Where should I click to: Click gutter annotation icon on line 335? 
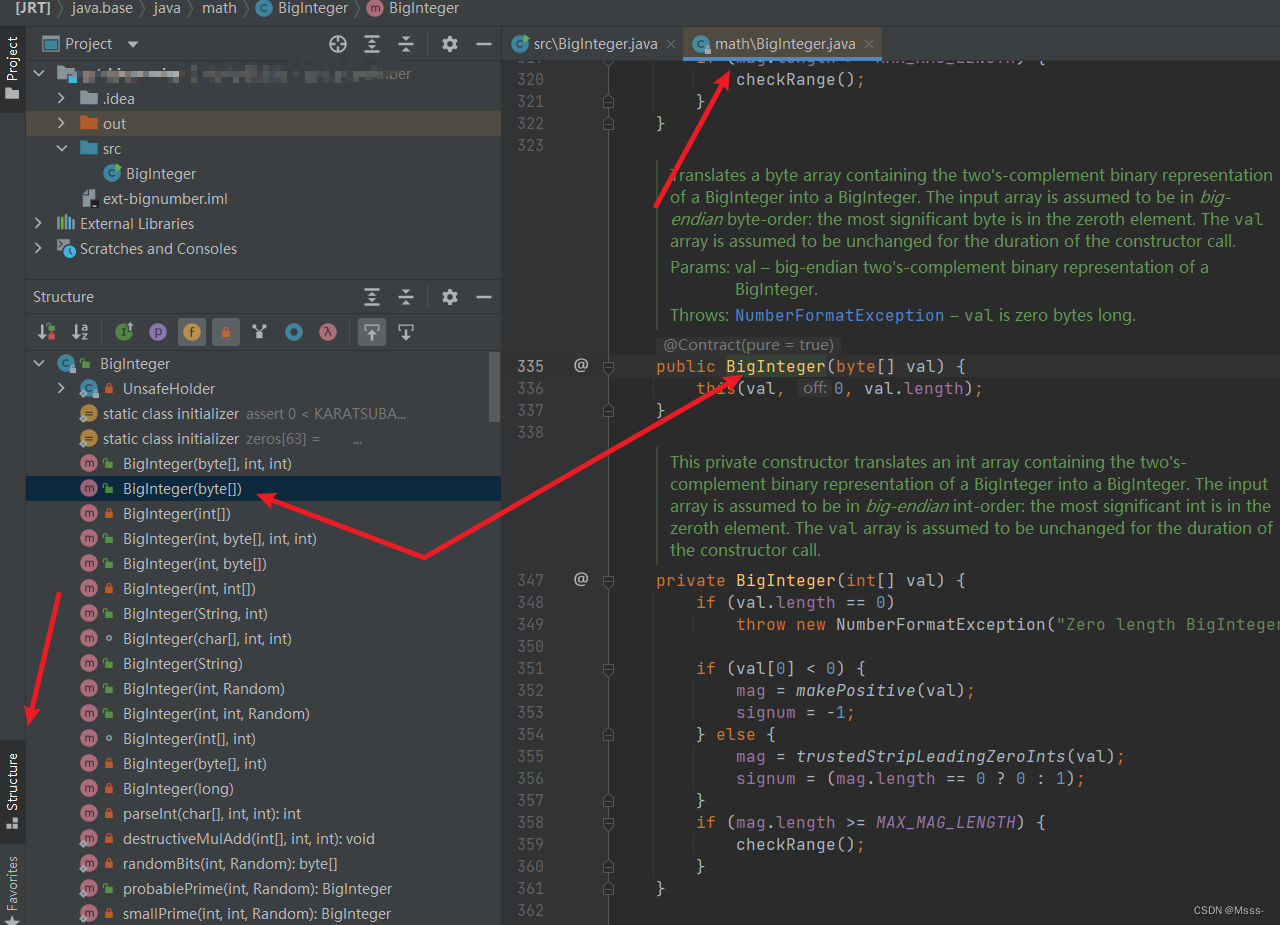point(581,366)
